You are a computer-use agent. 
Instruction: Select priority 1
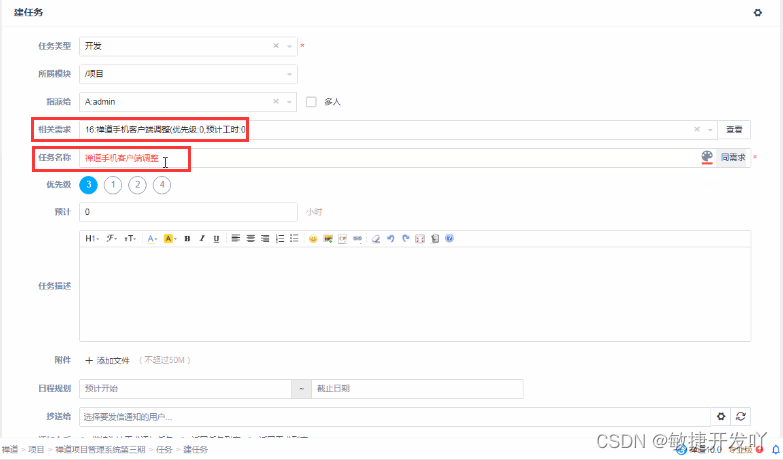[113, 185]
